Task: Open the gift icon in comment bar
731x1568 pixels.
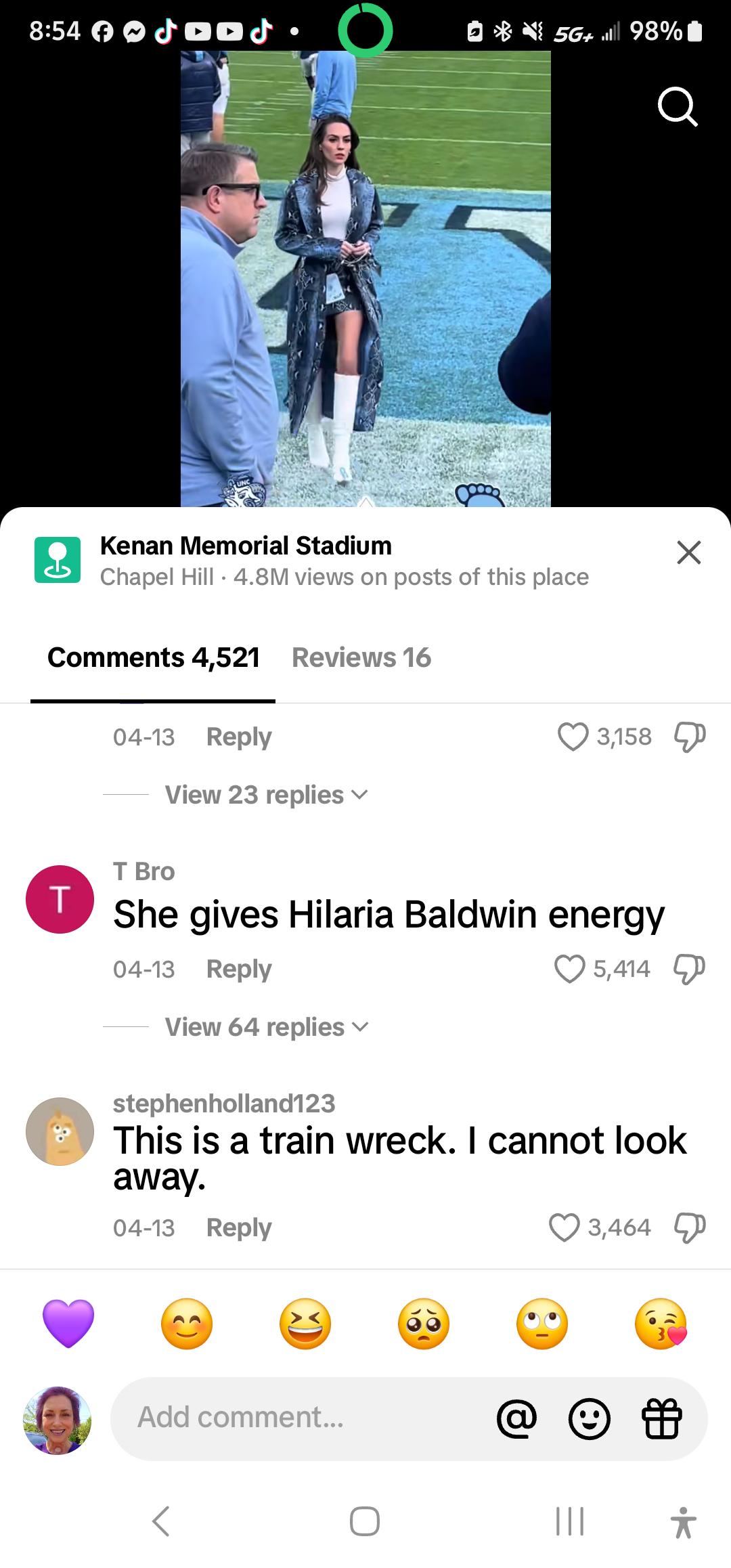Action: click(661, 1418)
